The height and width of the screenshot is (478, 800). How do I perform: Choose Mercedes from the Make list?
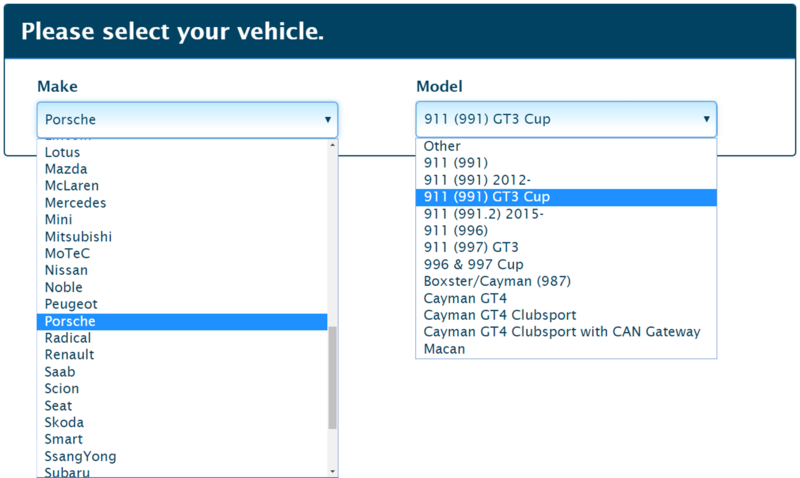coord(182,203)
